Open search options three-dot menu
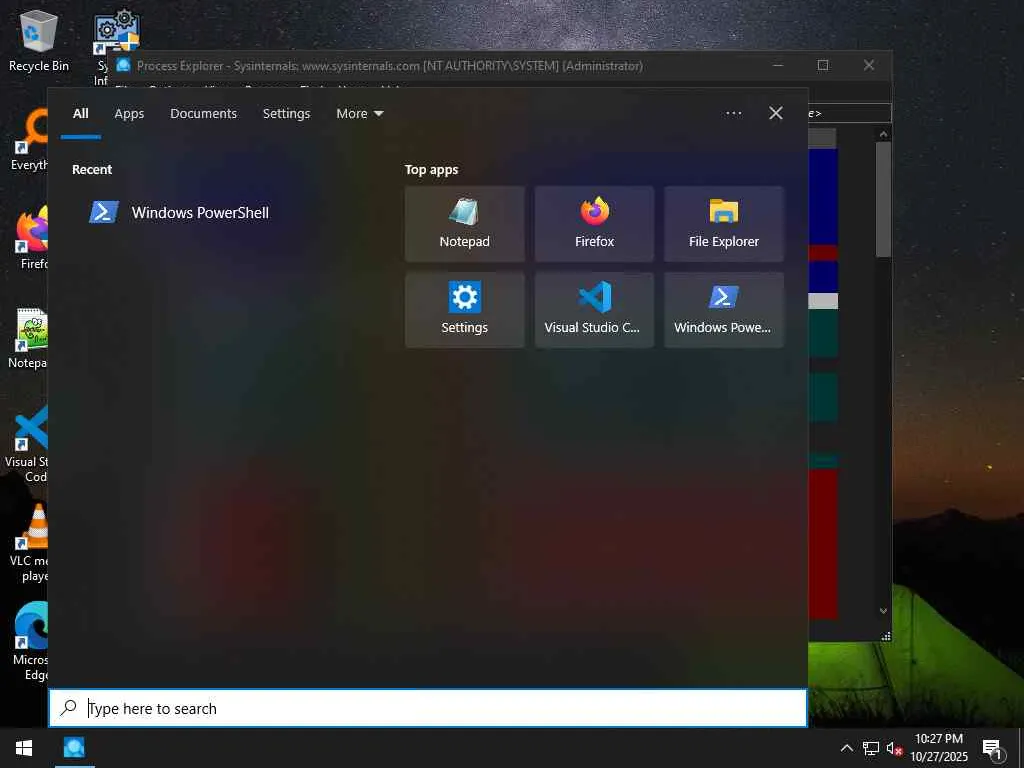Viewport: 1024px width, 768px height. [733, 113]
